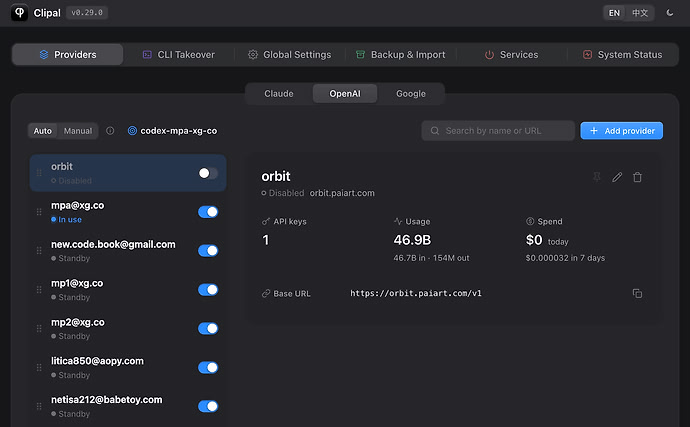Switch language to 中文

[x=640, y=13]
